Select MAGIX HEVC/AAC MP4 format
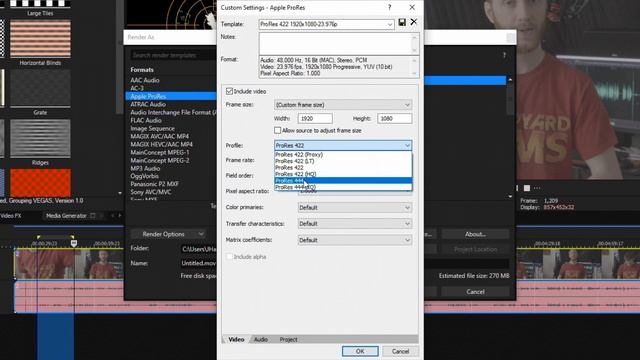 point(162,144)
